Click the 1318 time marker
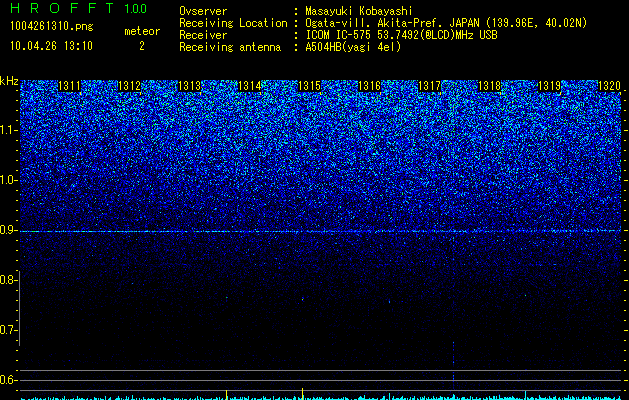This screenshot has height=400, width=629. pos(489,86)
